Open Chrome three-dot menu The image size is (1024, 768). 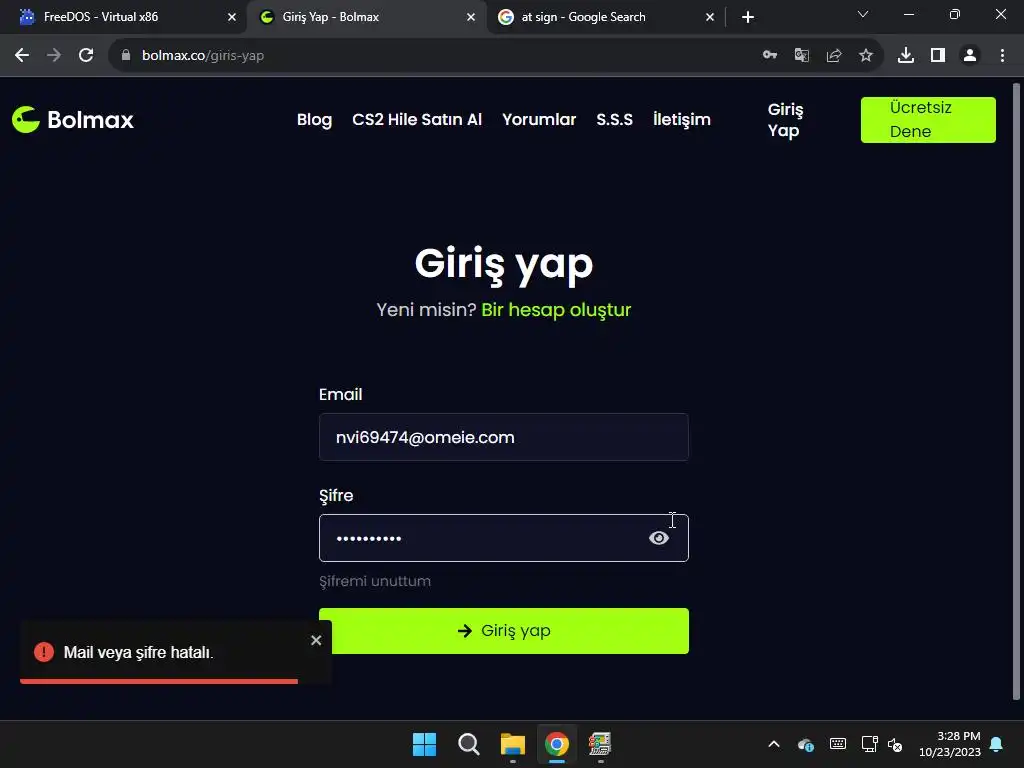[x=1002, y=56]
